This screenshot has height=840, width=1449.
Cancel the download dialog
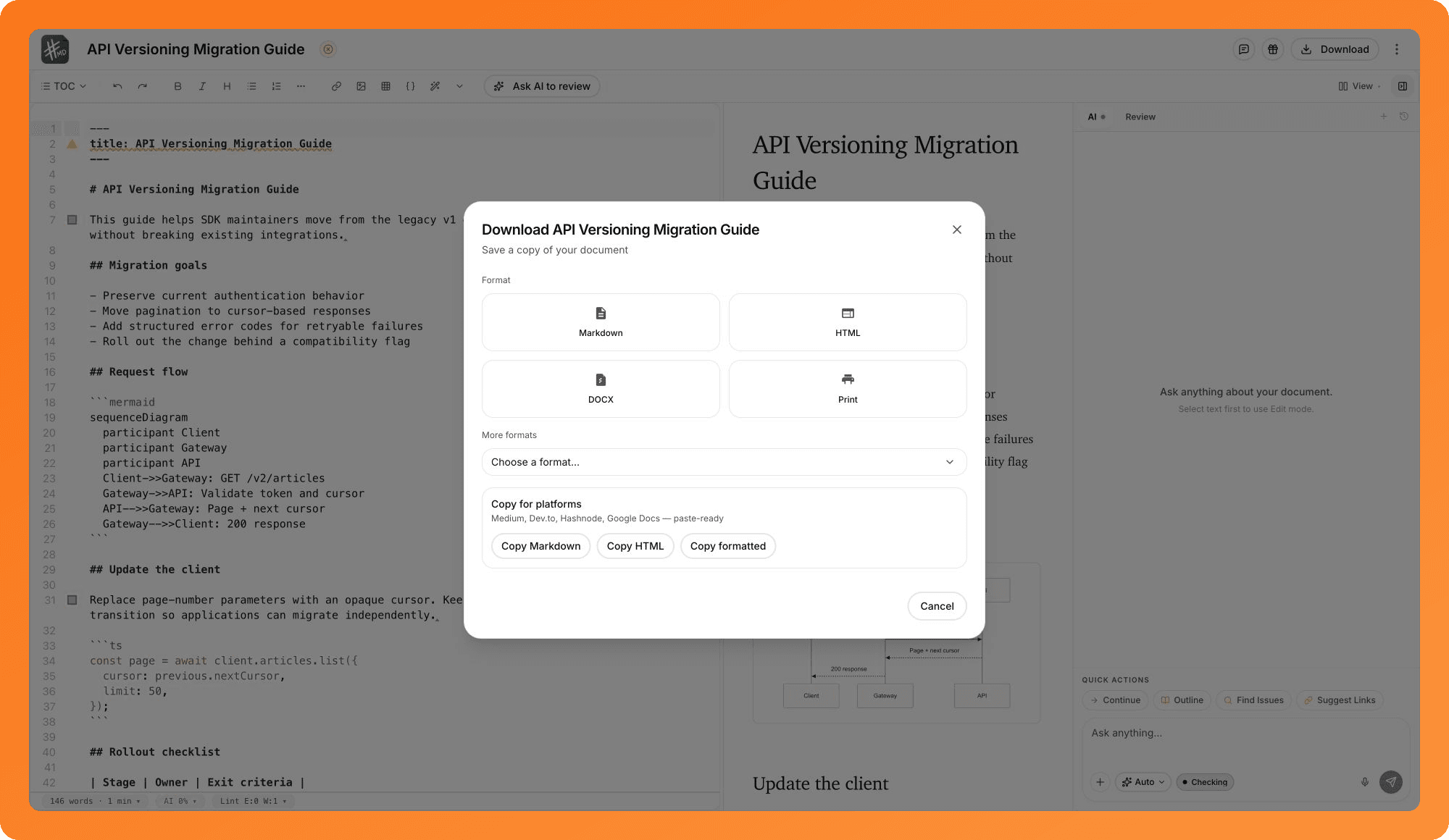tap(937, 606)
